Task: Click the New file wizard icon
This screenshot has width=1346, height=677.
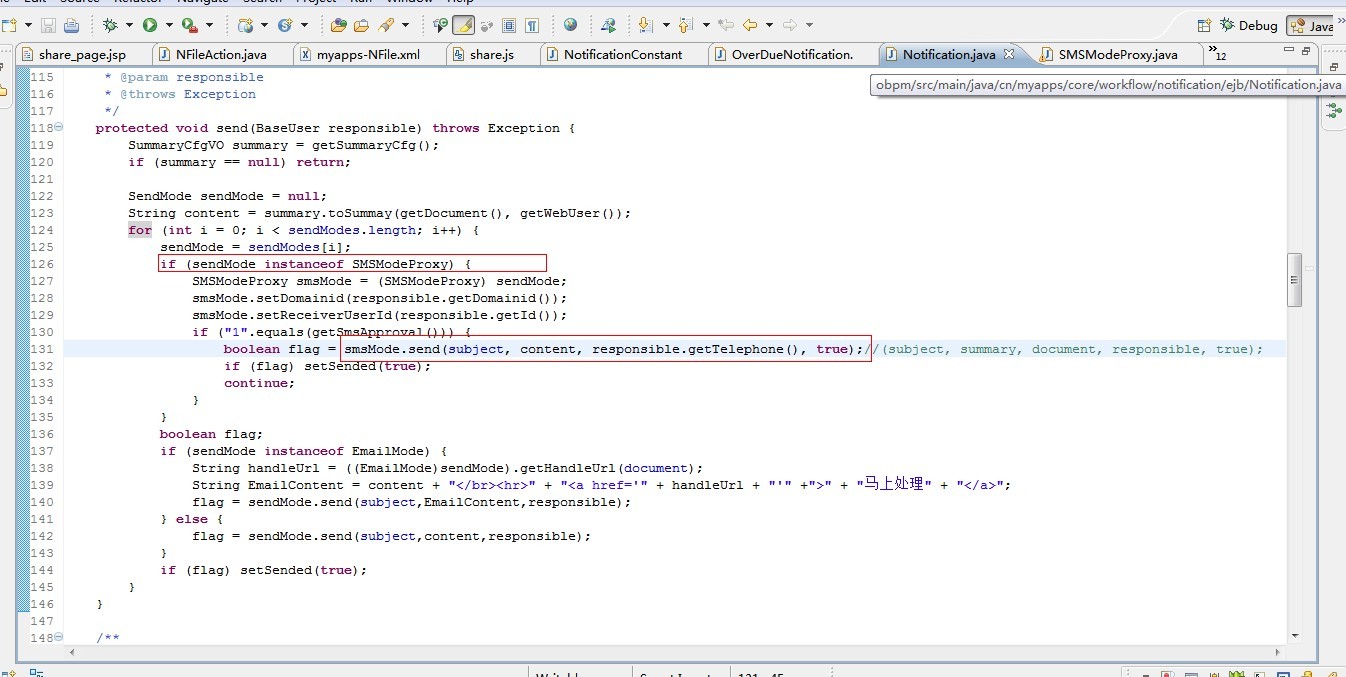Action: click(x=7, y=25)
